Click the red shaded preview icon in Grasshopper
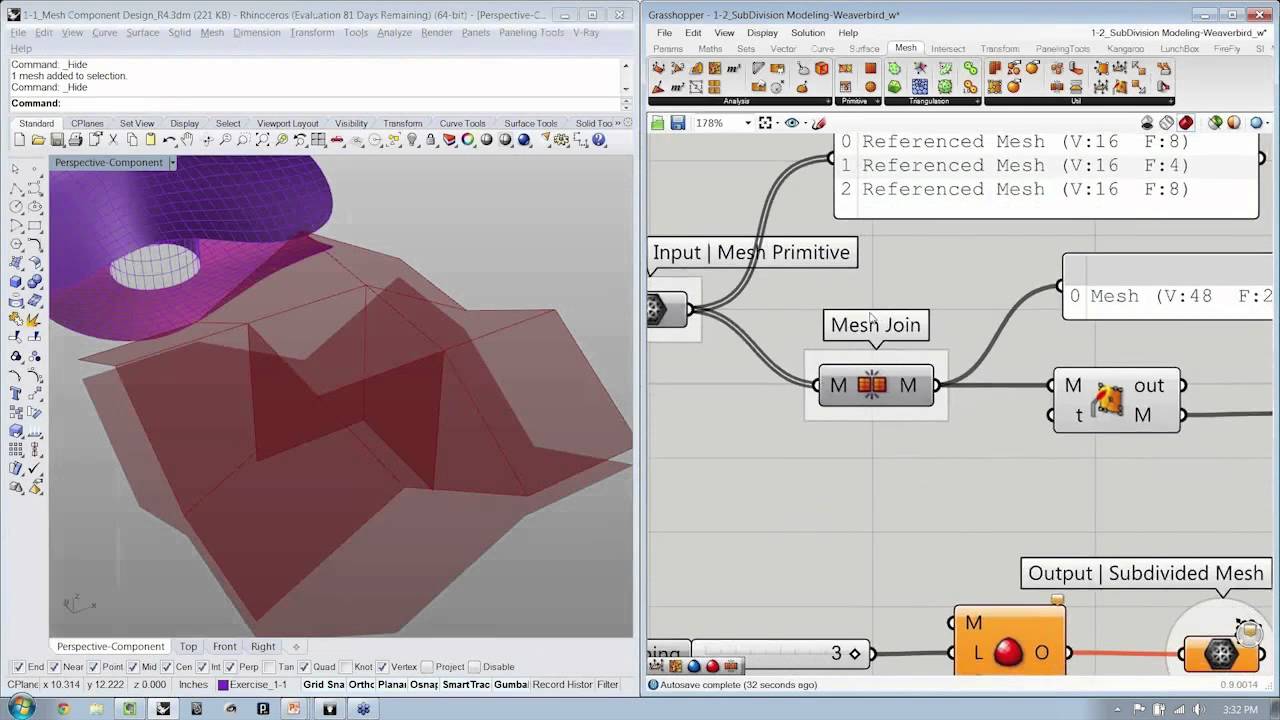 [1186, 122]
